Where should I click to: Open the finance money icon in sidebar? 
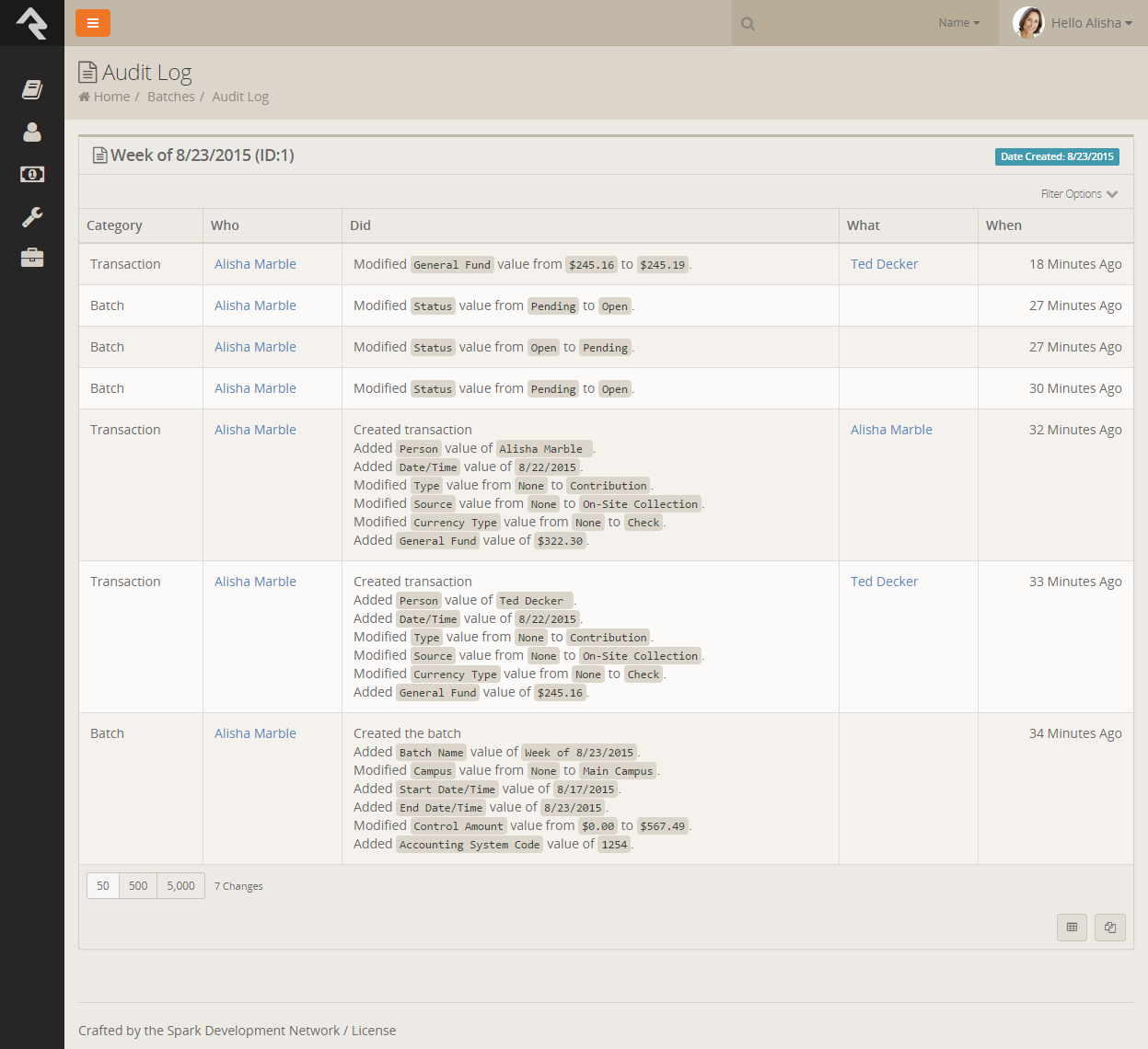pos(32,175)
